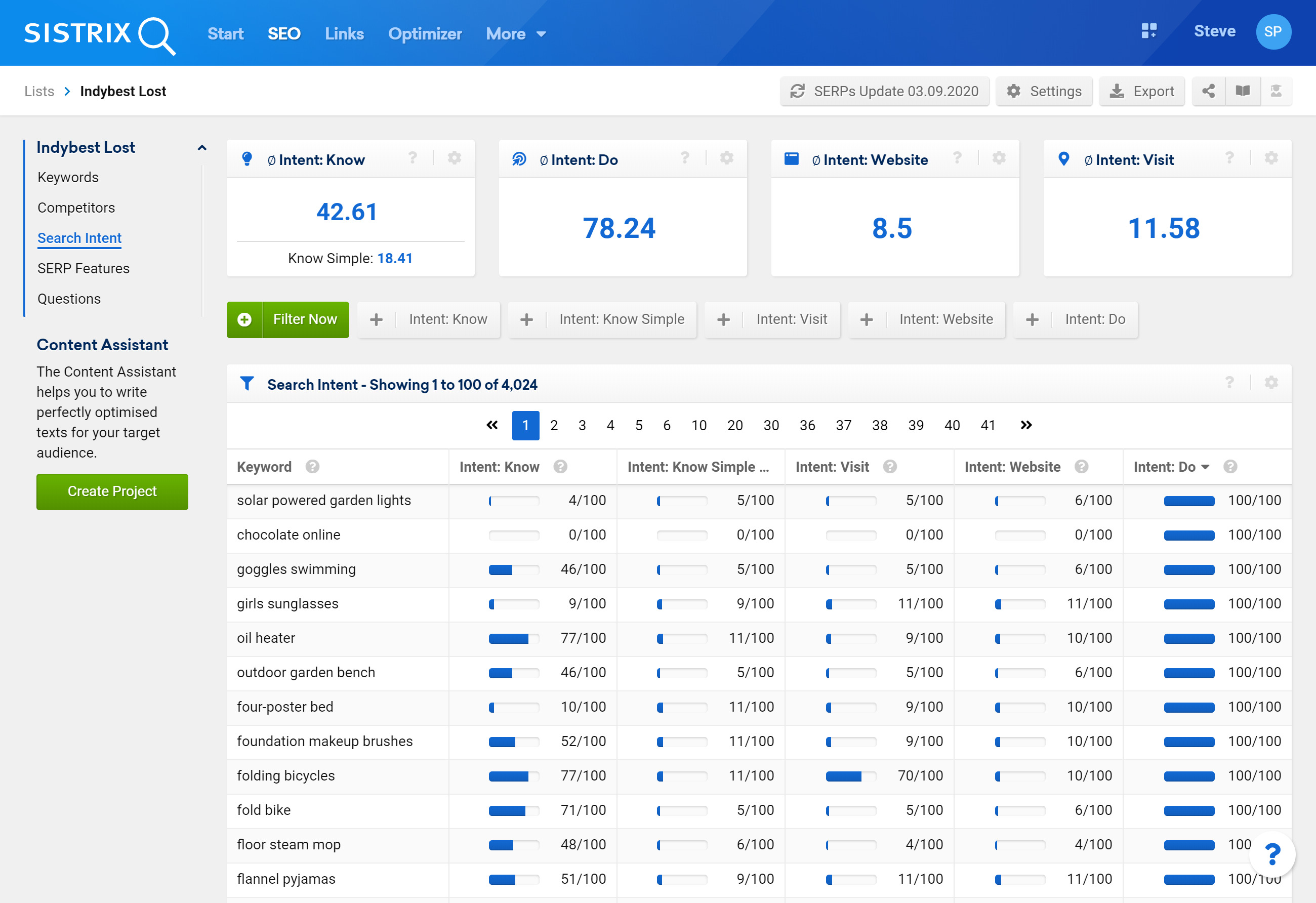1316x903 pixels.
Task: Open help for the Intent: Do card
Action: tap(685, 158)
